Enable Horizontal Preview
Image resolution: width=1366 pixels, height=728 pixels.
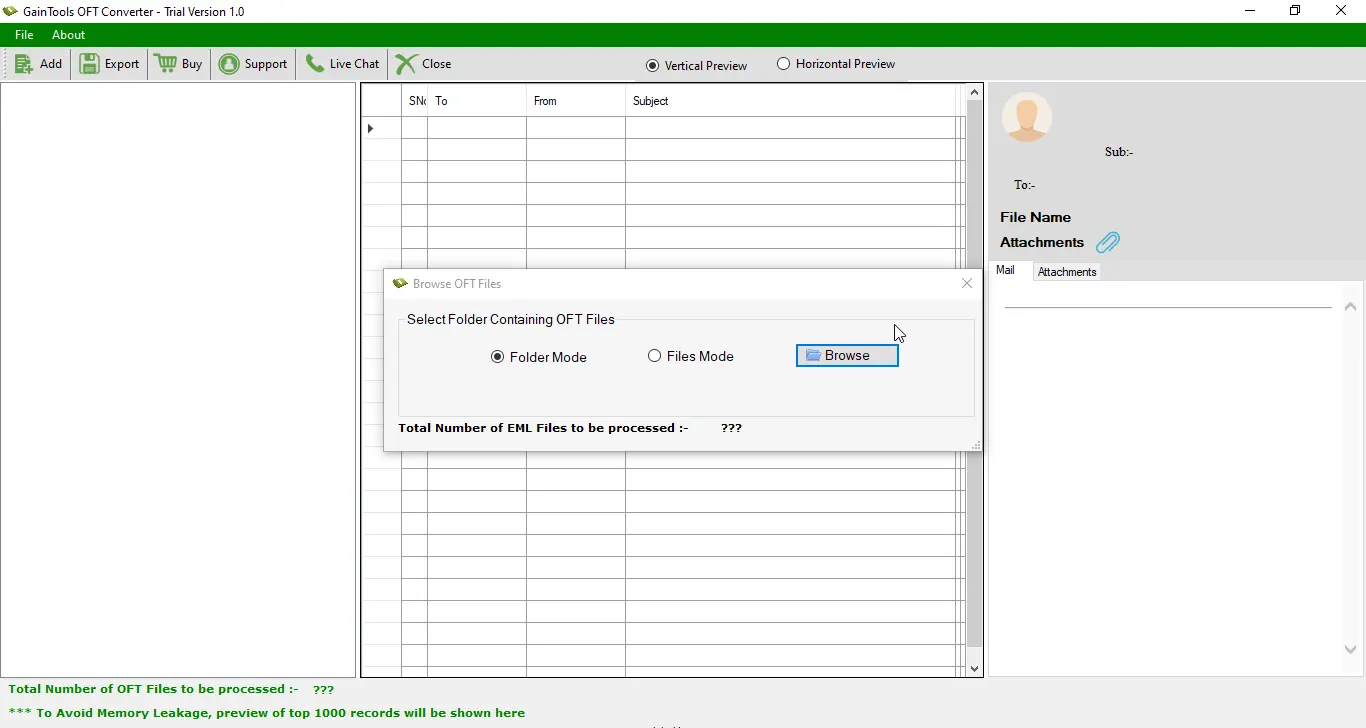(x=784, y=63)
